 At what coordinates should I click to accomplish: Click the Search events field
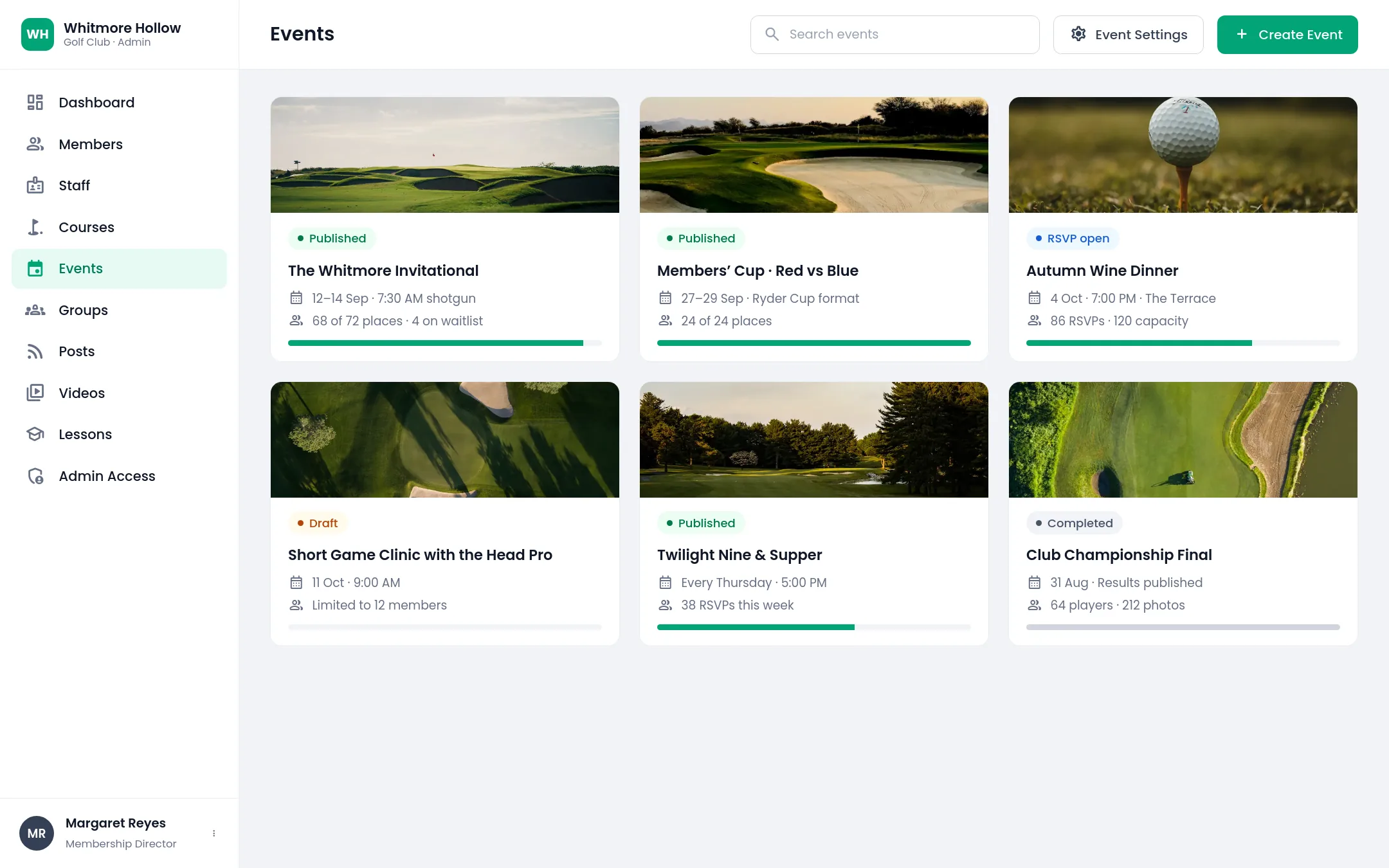[x=895, y=35]
